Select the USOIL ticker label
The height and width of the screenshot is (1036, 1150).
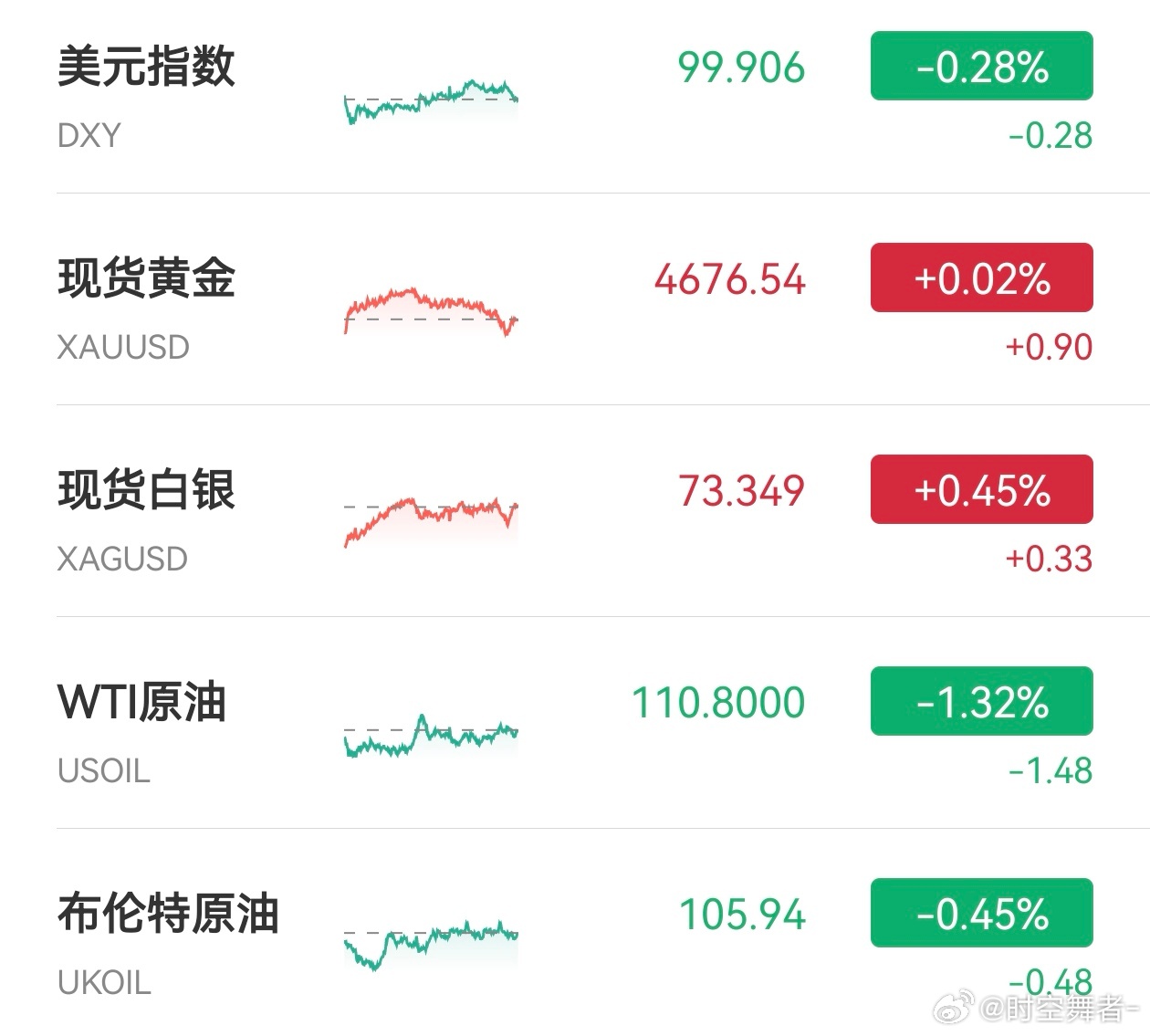click(x=102, y=771)
